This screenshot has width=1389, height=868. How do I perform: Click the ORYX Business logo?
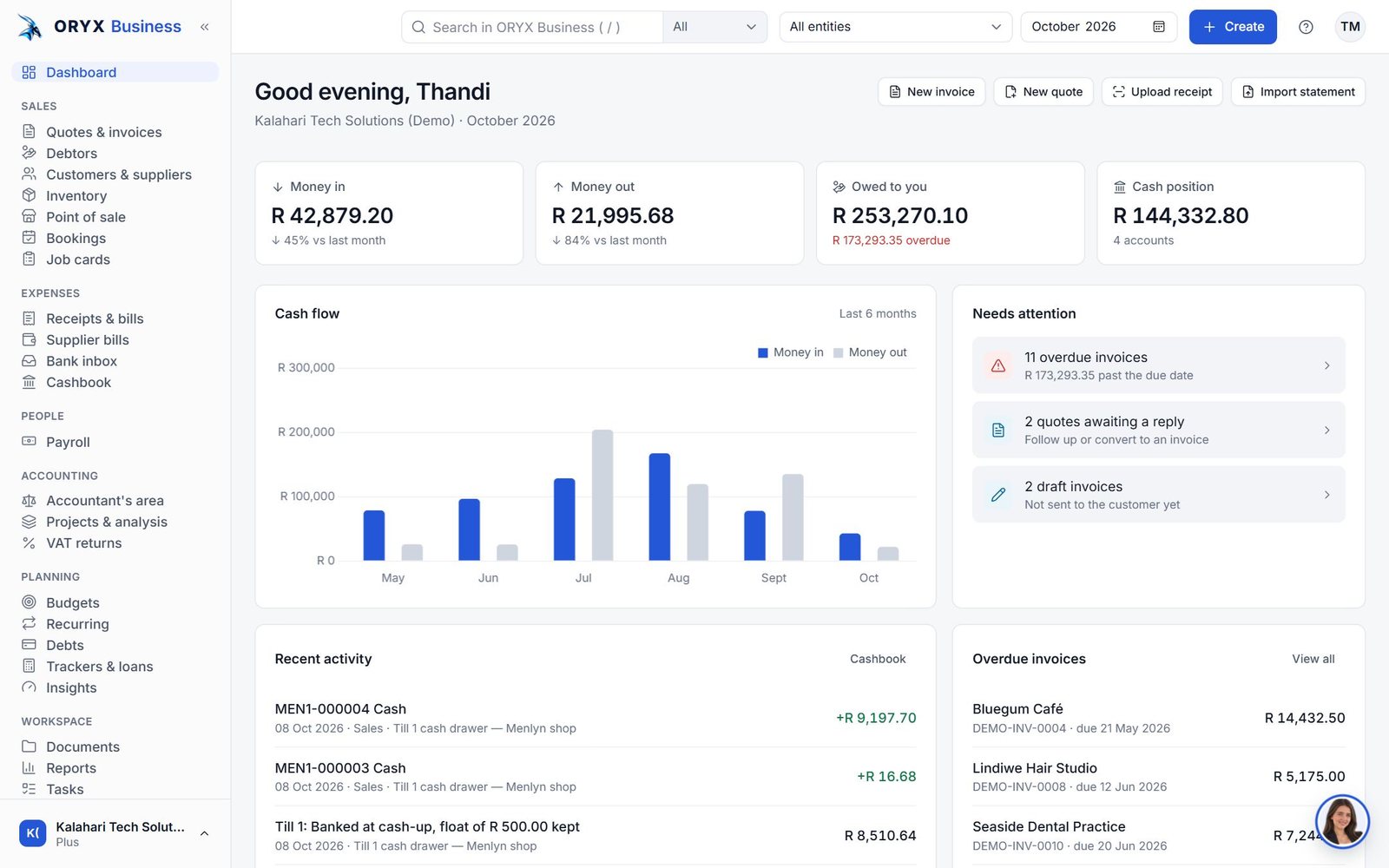100,27
